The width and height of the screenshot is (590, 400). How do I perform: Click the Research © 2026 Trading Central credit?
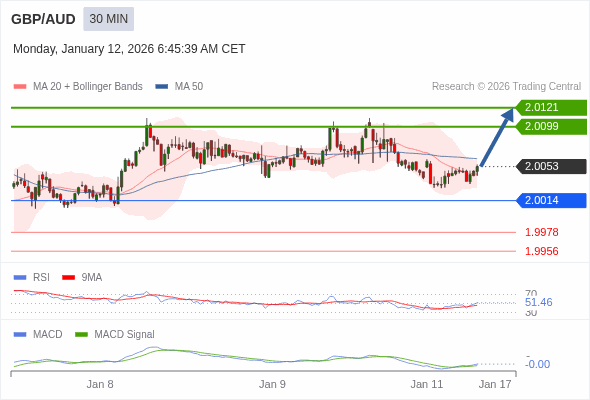click(506, 87)
